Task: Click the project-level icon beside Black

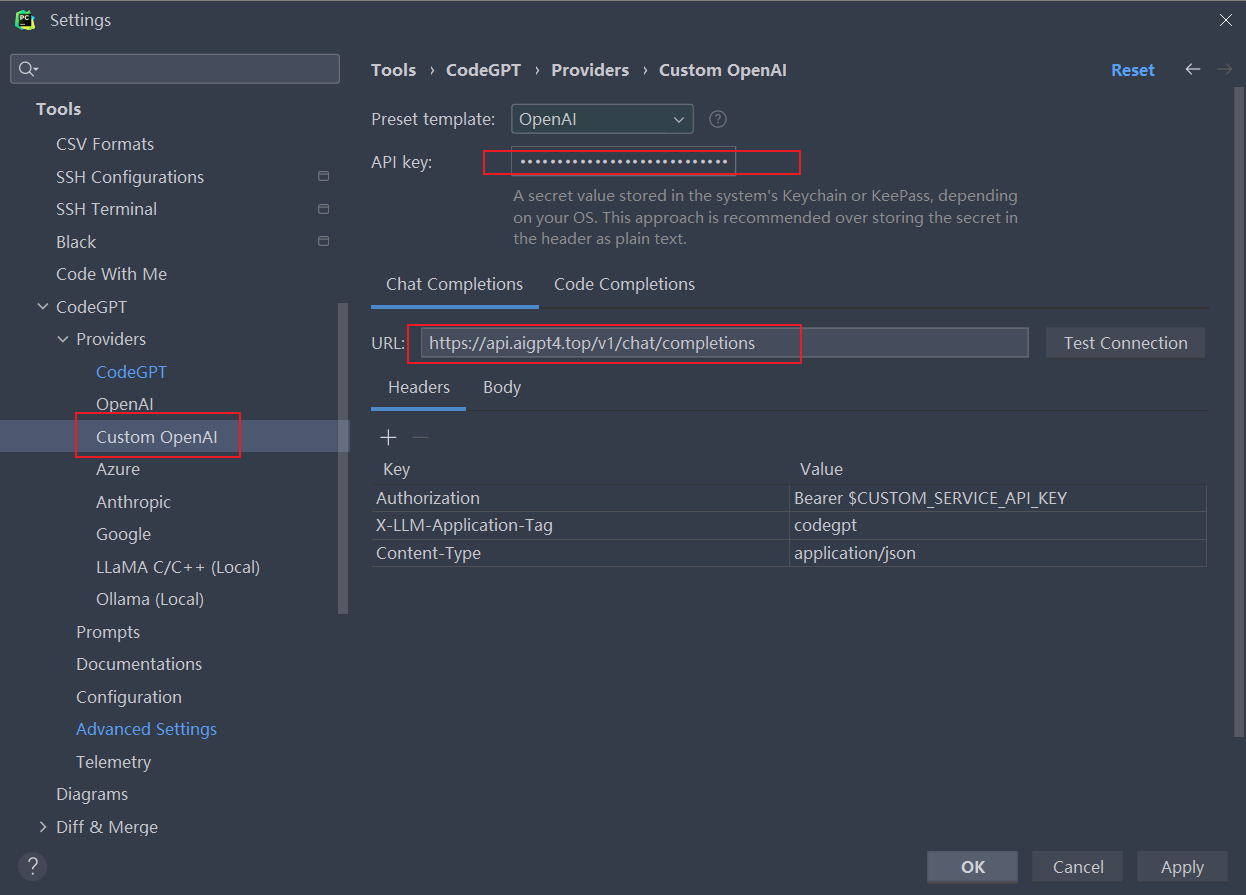Action: (323, 242)
